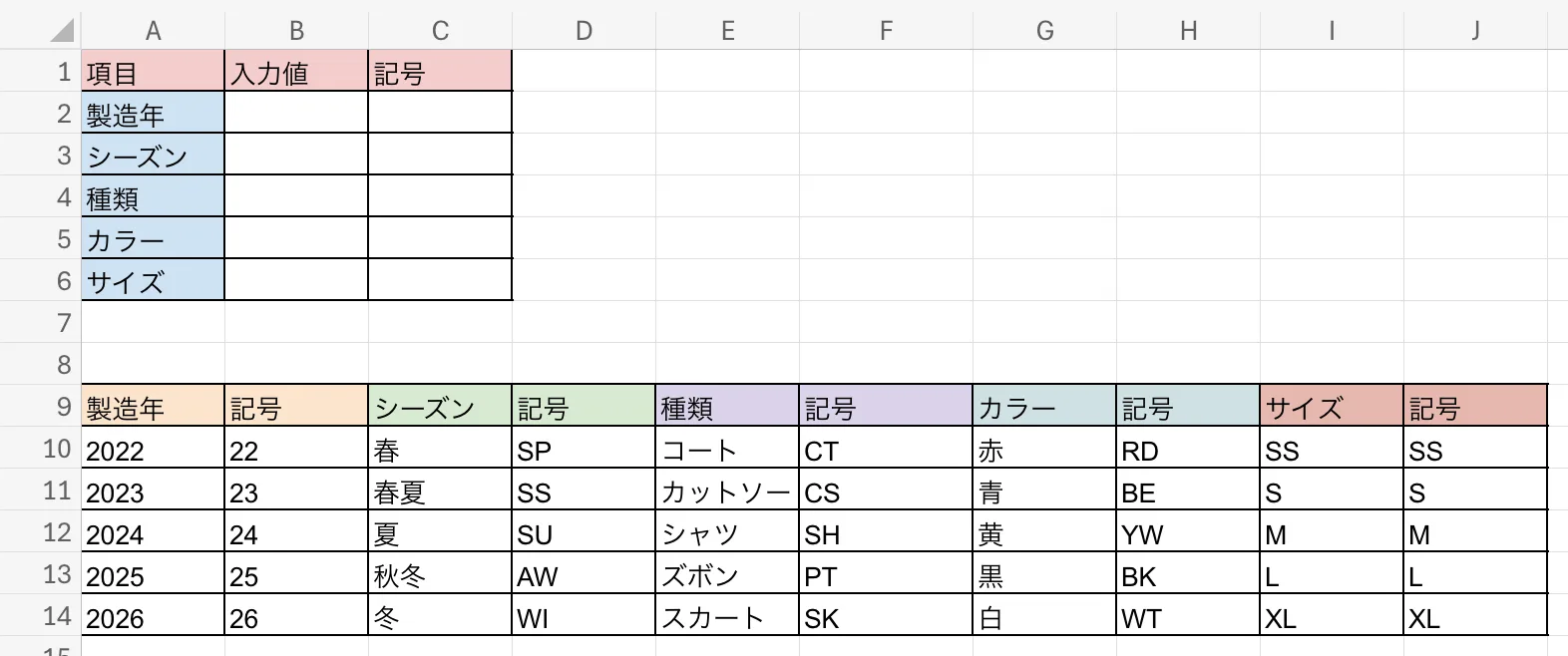Click the スカート cell

click(x=727, y=618)
